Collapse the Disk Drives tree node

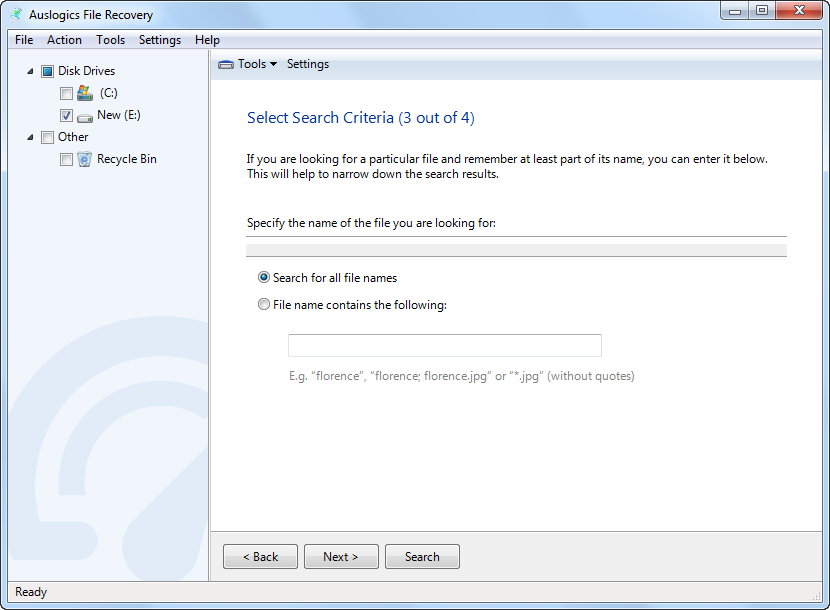point(30,71)
